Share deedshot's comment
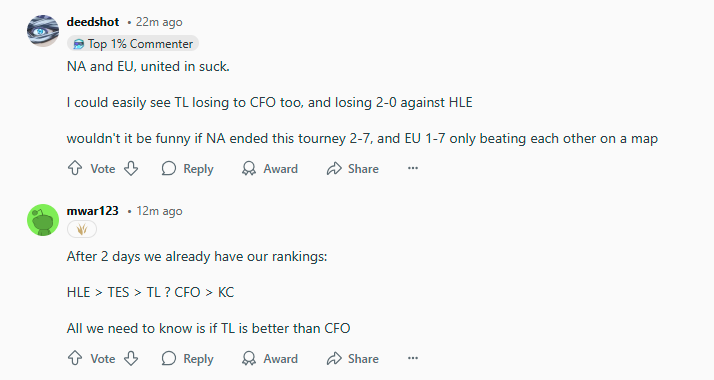Viewport: 714px width, 380px height. (x=352, y=168)
